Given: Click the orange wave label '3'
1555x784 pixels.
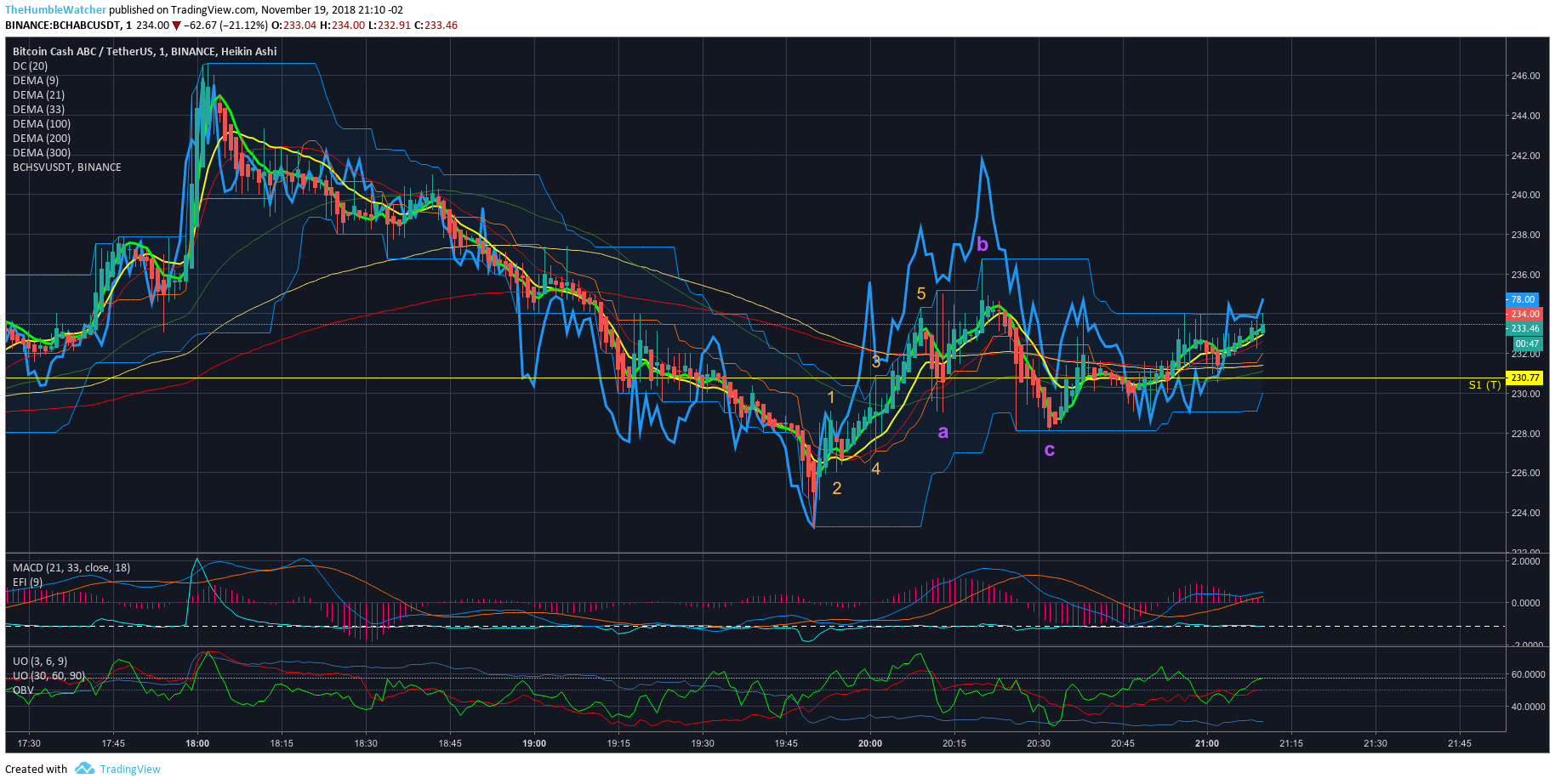Looking at the screenshot, I should [876, 361].
